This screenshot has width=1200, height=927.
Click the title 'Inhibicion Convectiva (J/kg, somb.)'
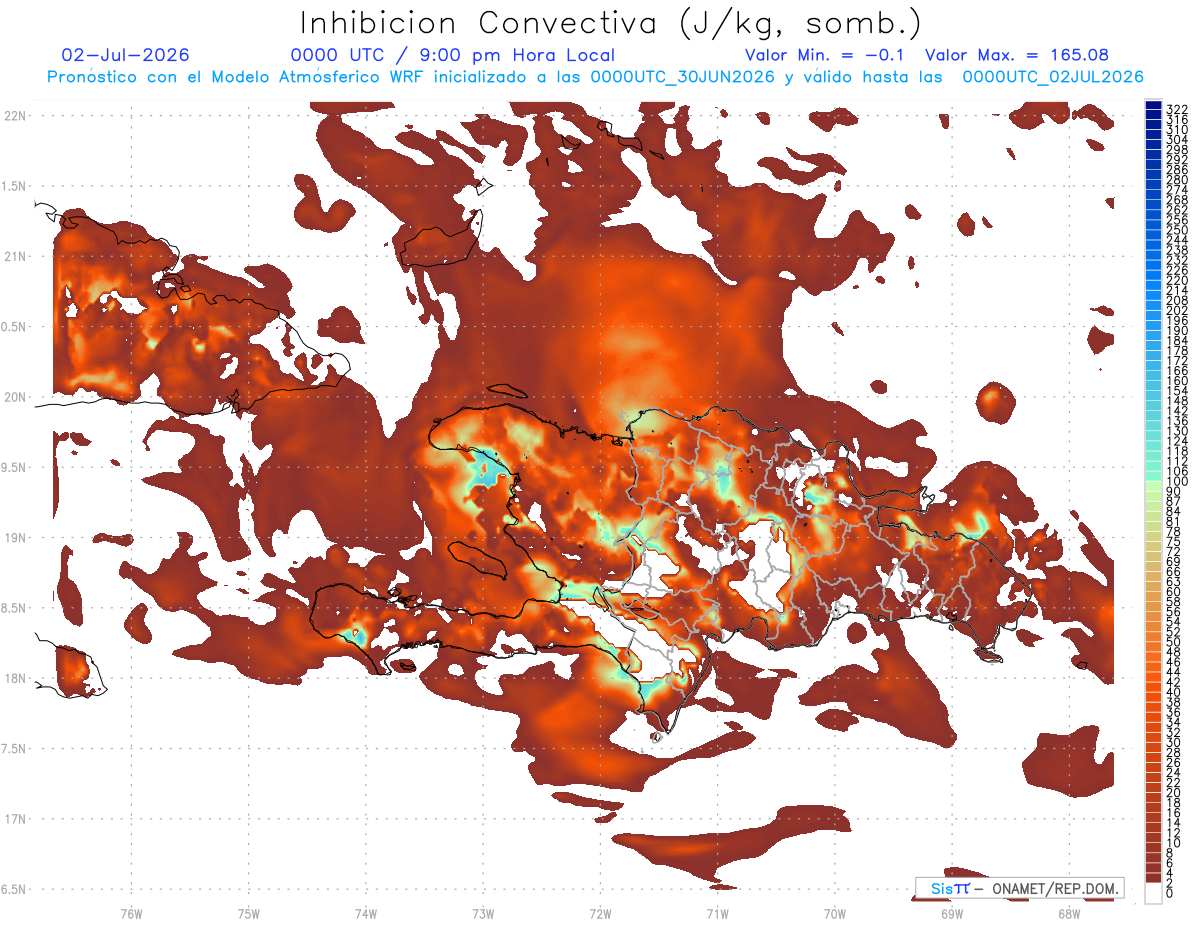tap(611, 24)
